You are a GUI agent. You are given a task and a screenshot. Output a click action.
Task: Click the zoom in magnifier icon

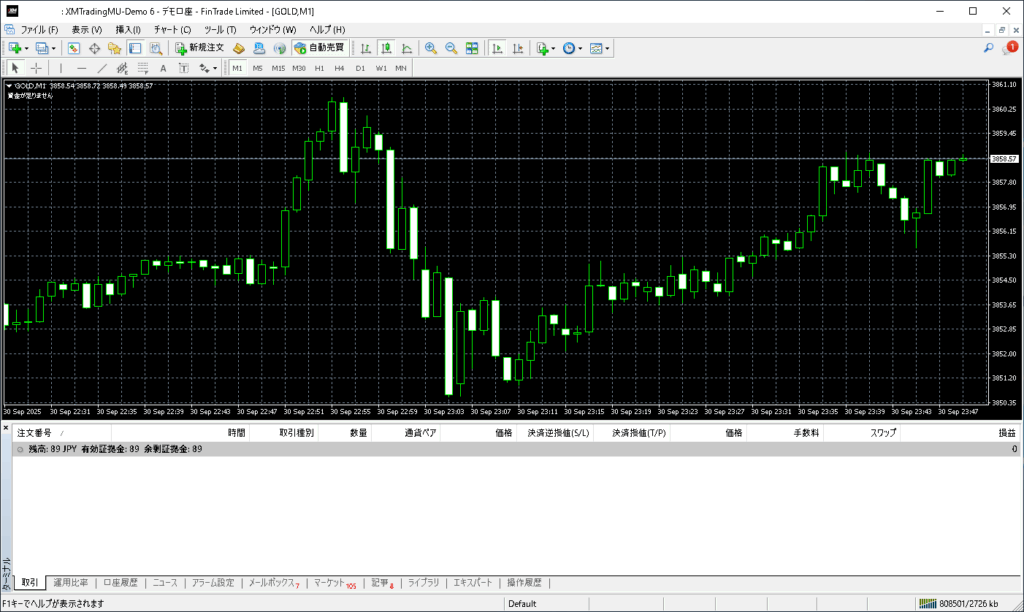(431, 48)
